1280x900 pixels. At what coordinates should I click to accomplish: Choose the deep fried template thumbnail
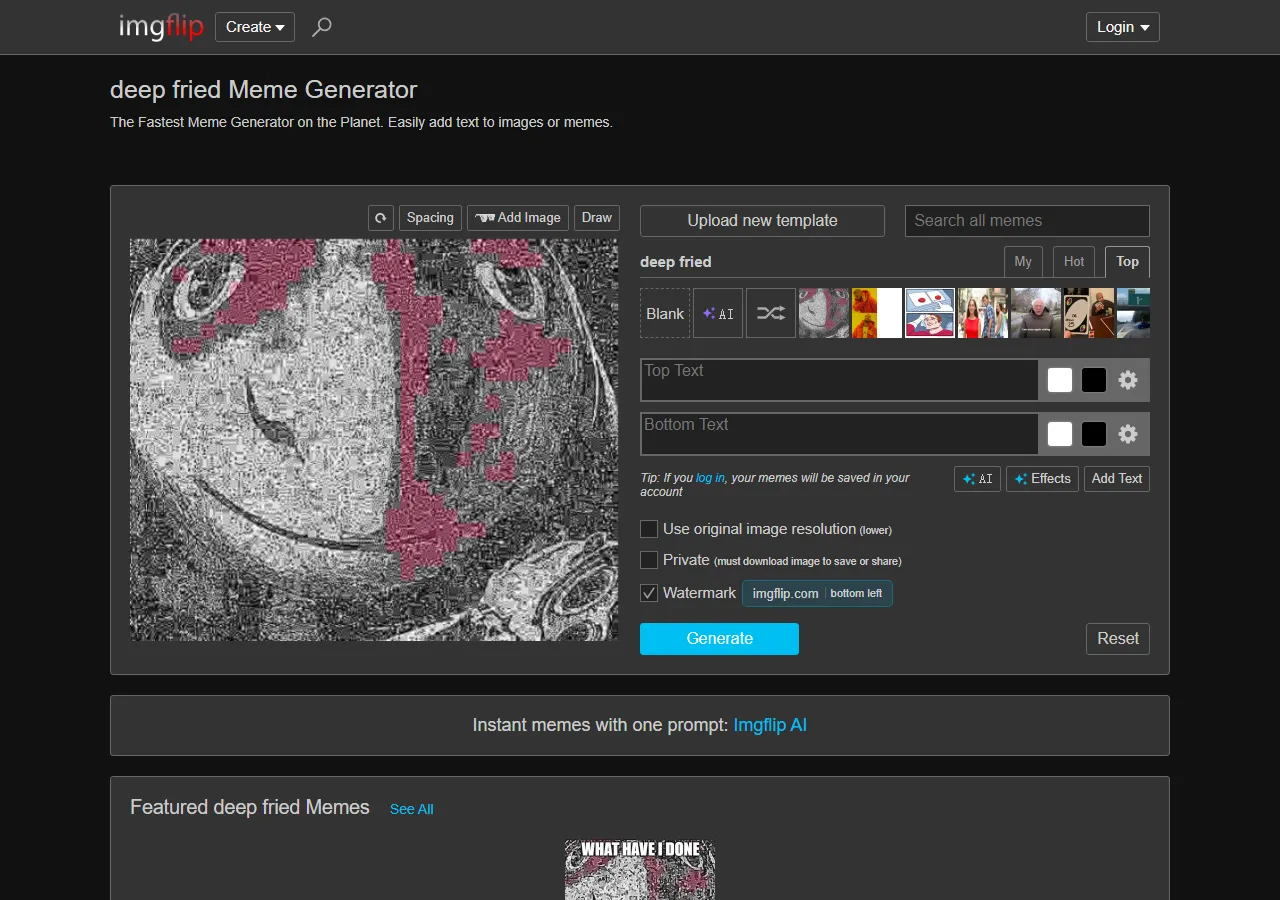pos(824,313)
